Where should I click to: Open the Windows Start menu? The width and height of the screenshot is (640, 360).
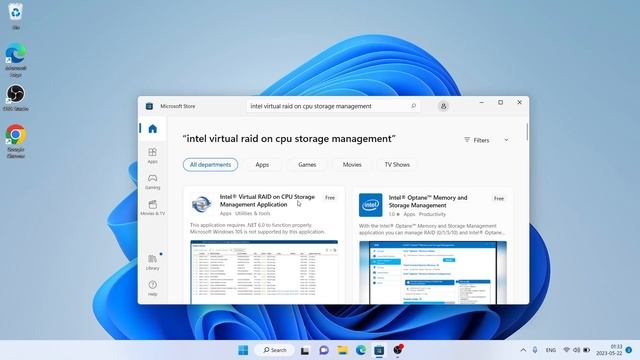coord(243,350)
